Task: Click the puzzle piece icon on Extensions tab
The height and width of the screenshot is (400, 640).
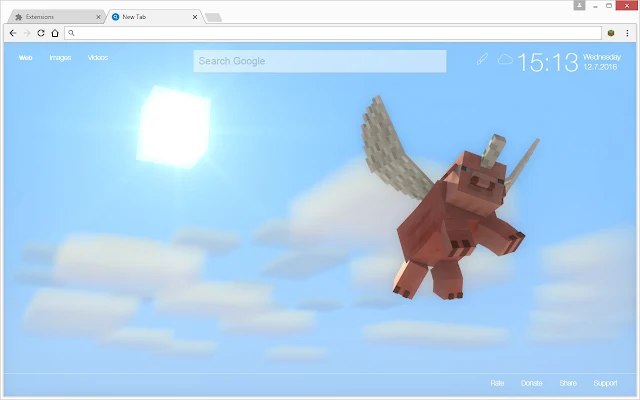Action: point(18,17)
